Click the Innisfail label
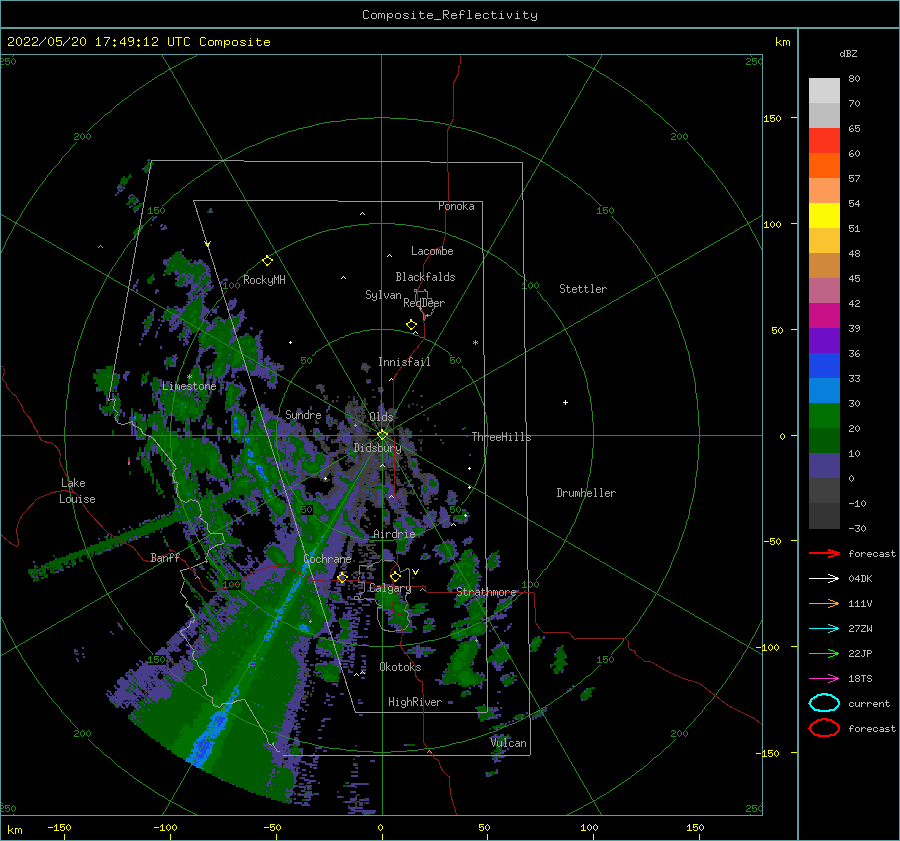Image resolution: width=900 pixels, height=841 pixels. (x=404, y=362)
